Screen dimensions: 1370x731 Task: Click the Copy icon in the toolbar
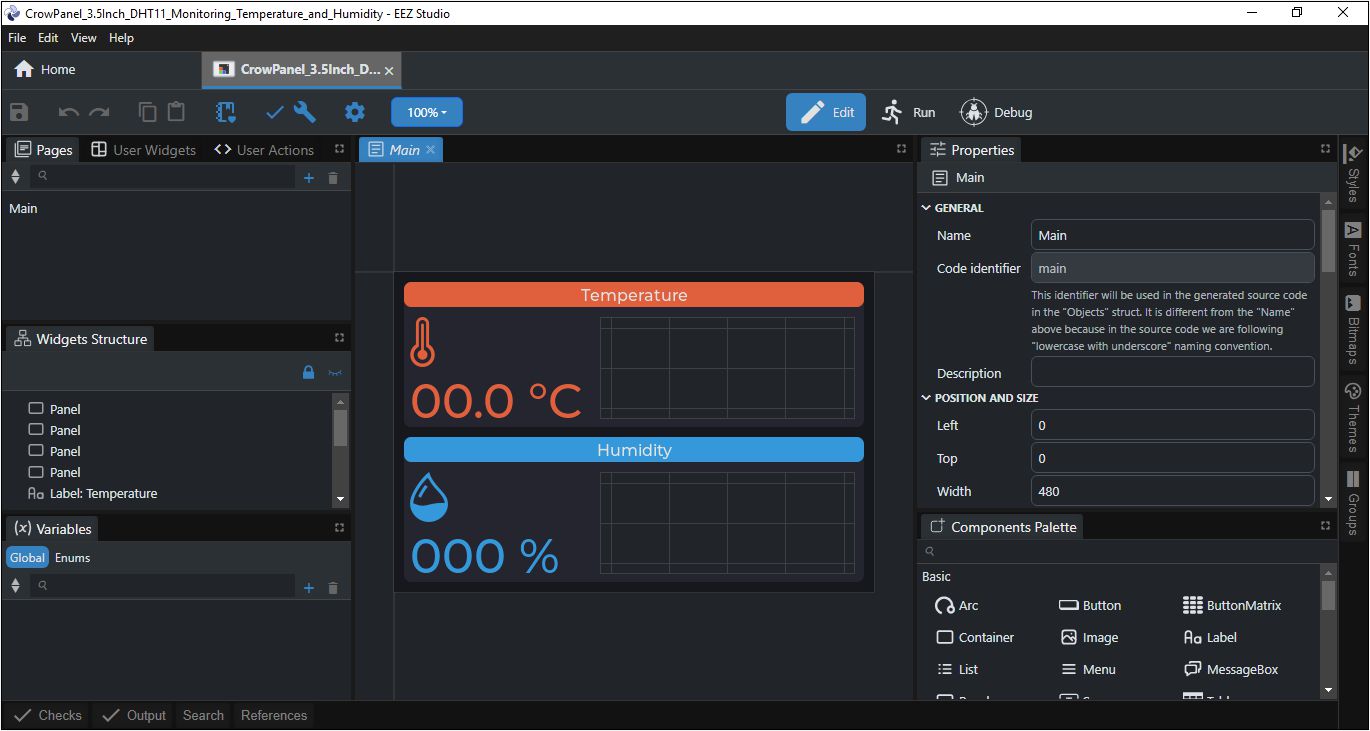click(147, 112)
